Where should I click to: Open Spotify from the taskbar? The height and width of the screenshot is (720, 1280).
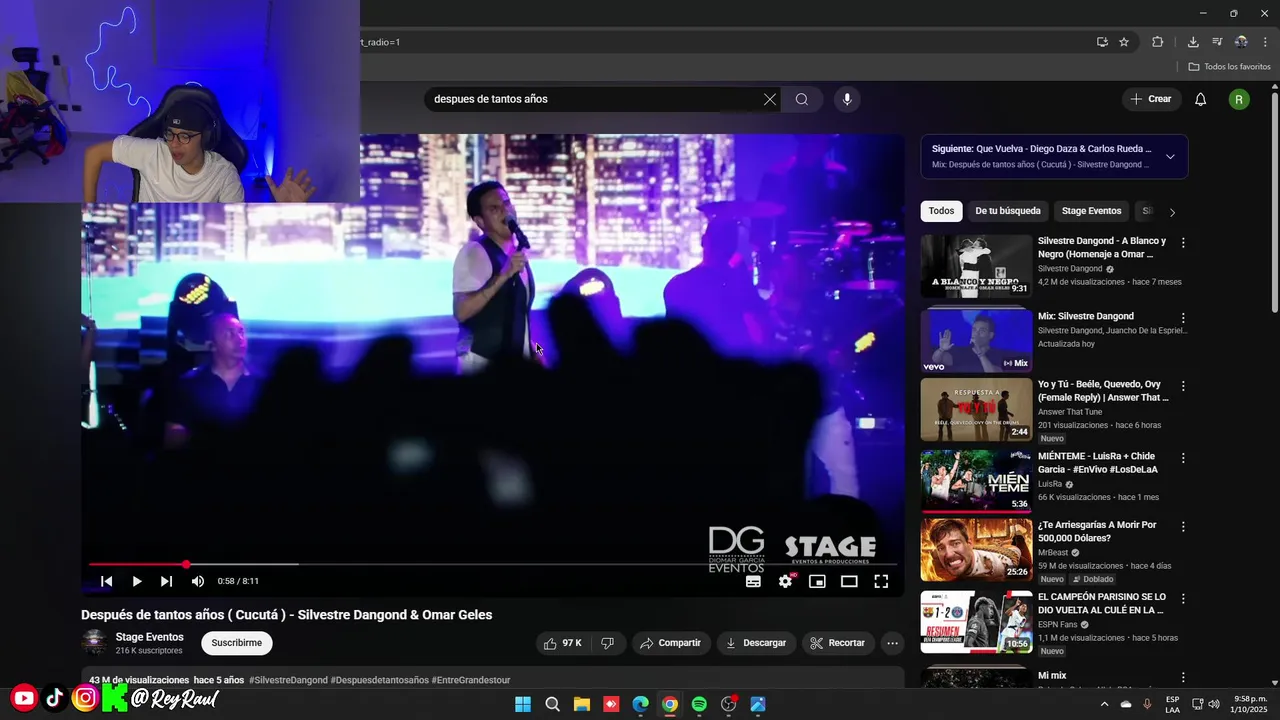click(699, 704)
